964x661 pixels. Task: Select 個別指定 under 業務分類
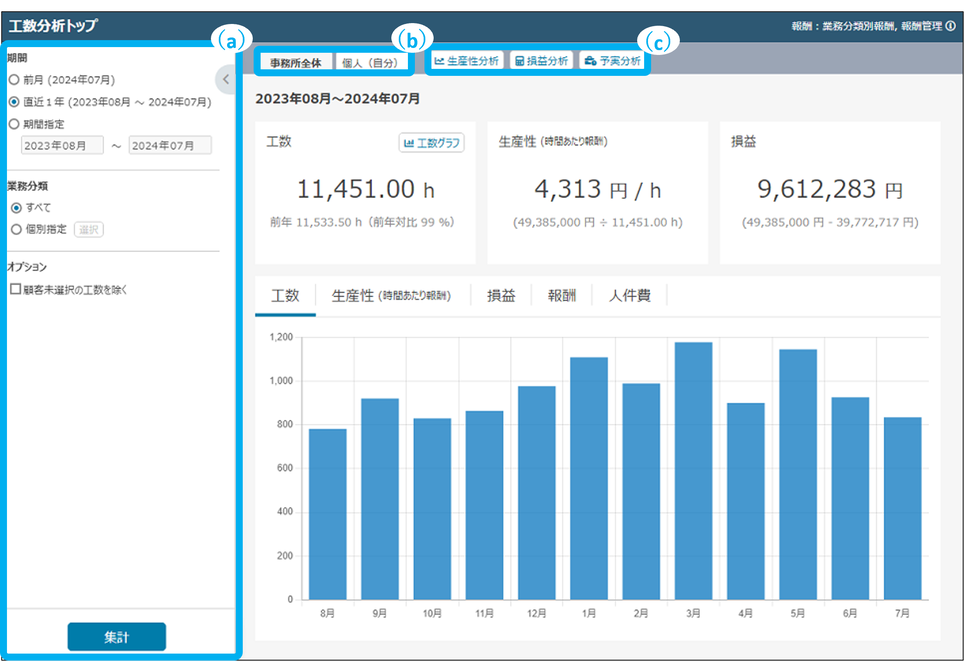coord(16,229)
